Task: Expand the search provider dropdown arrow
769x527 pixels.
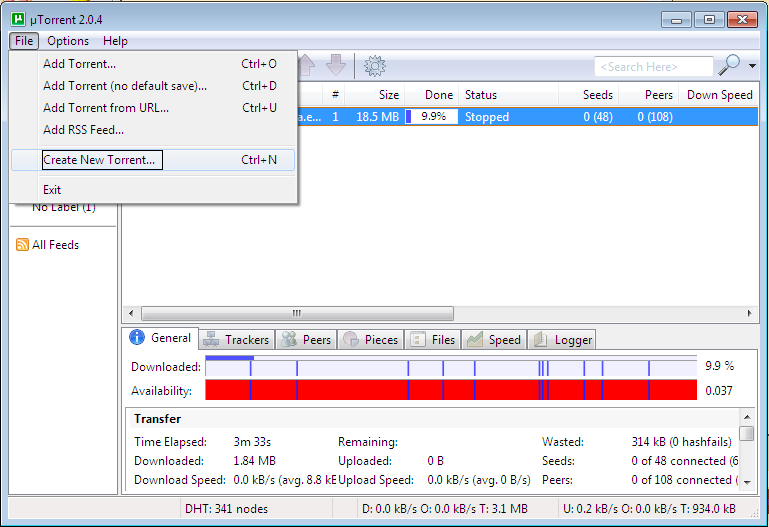Action: [752, 66]
